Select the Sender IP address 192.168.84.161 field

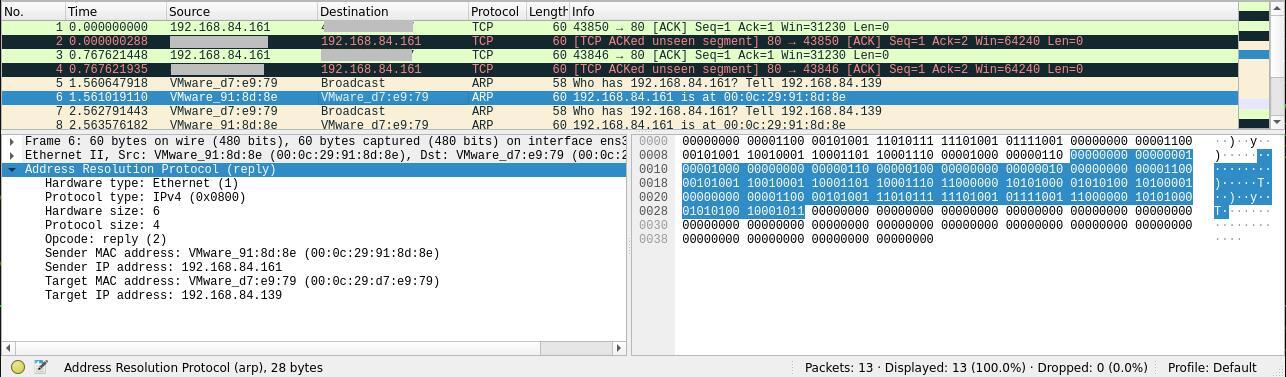[x=163, y=268]
